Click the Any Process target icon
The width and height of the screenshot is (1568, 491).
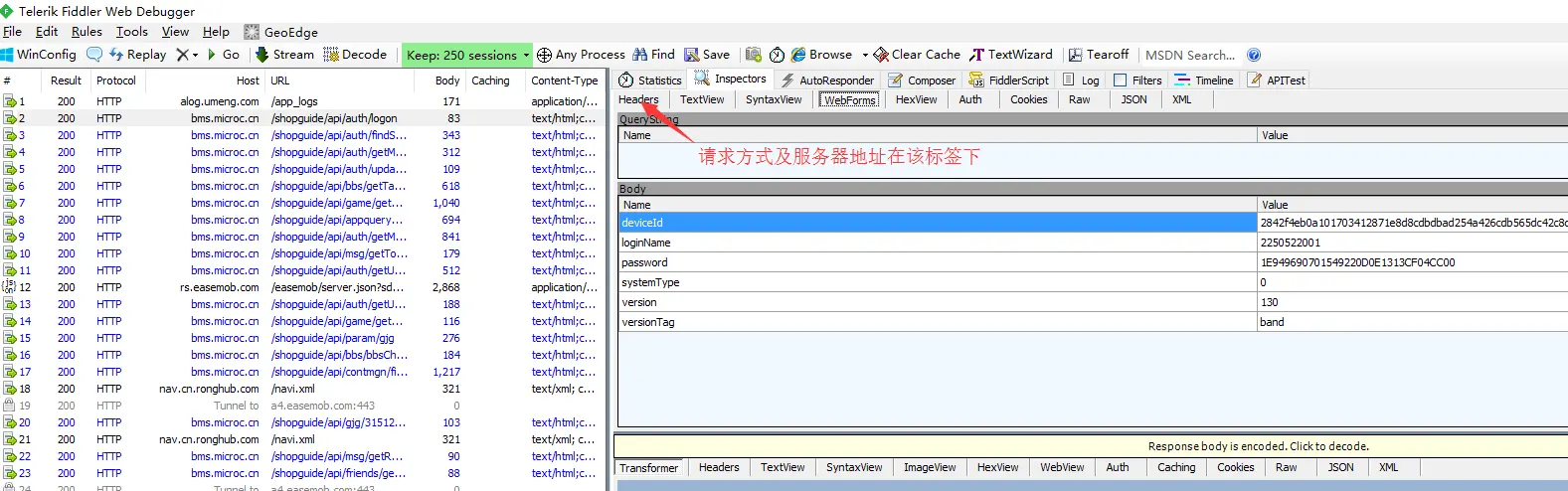tap(544, 55)
